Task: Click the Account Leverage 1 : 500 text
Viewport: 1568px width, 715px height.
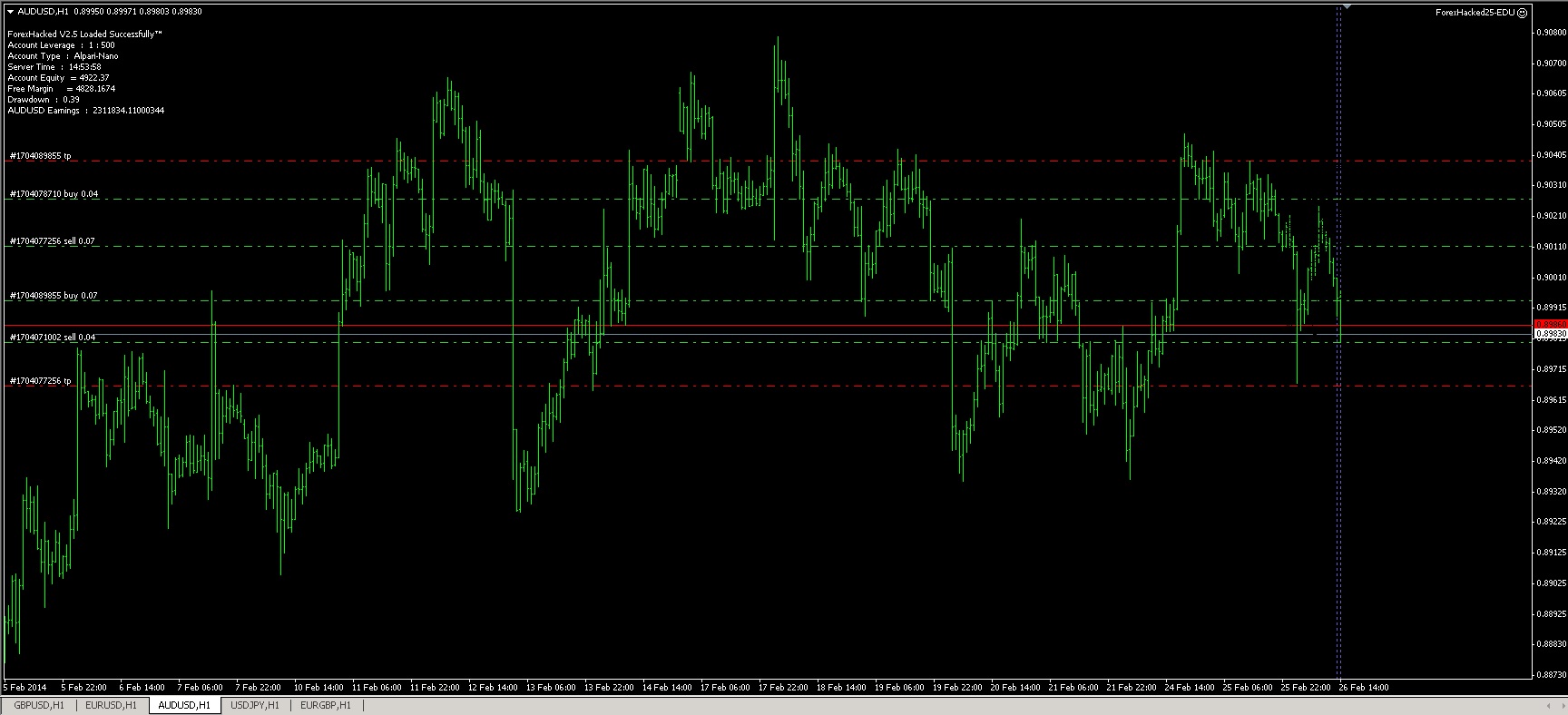Action: (61, 45)
